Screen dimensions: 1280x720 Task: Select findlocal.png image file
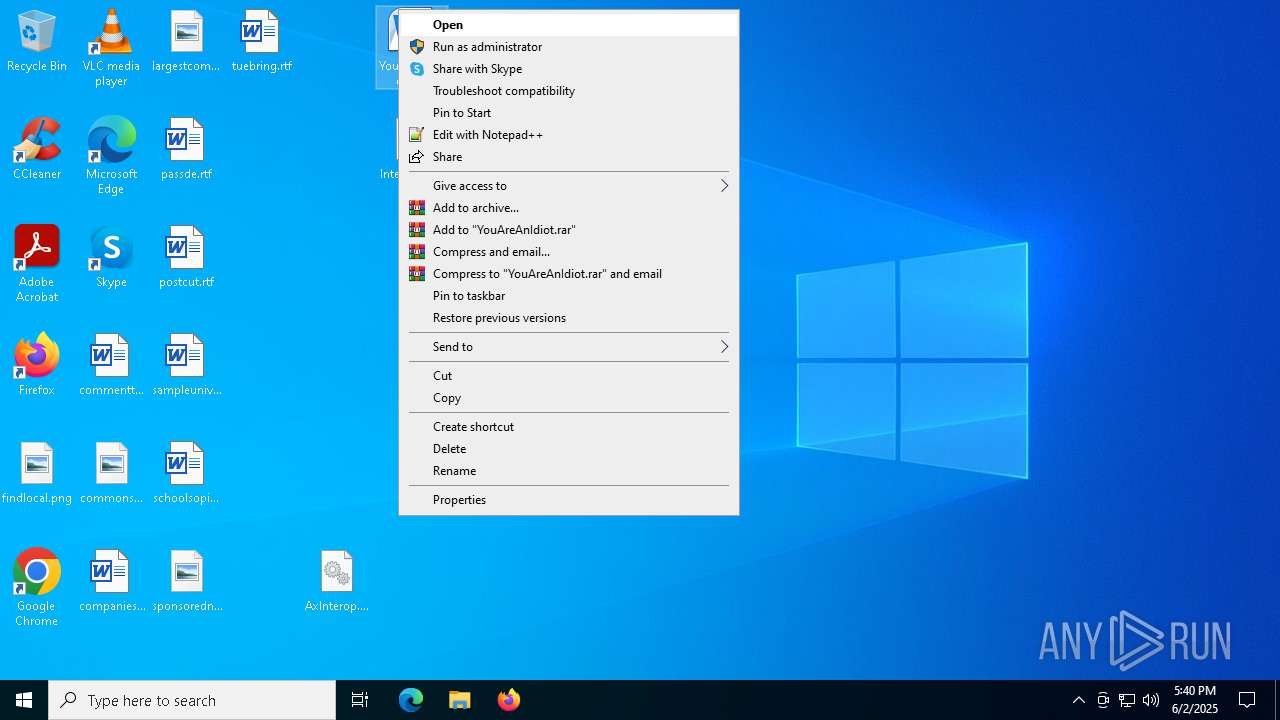tap(37, 474)
